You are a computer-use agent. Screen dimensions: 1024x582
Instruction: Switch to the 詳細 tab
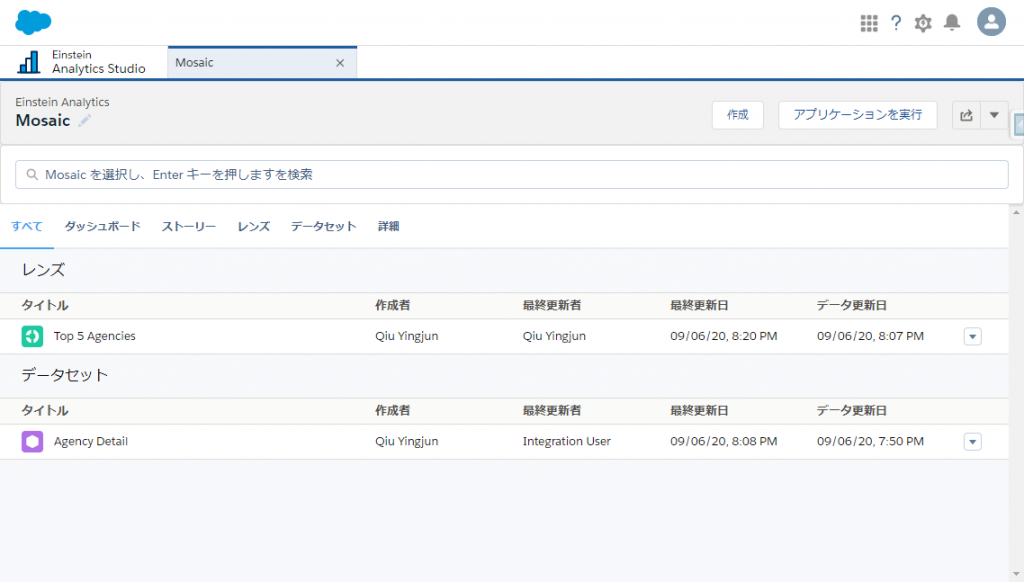(x=389, y=226)
